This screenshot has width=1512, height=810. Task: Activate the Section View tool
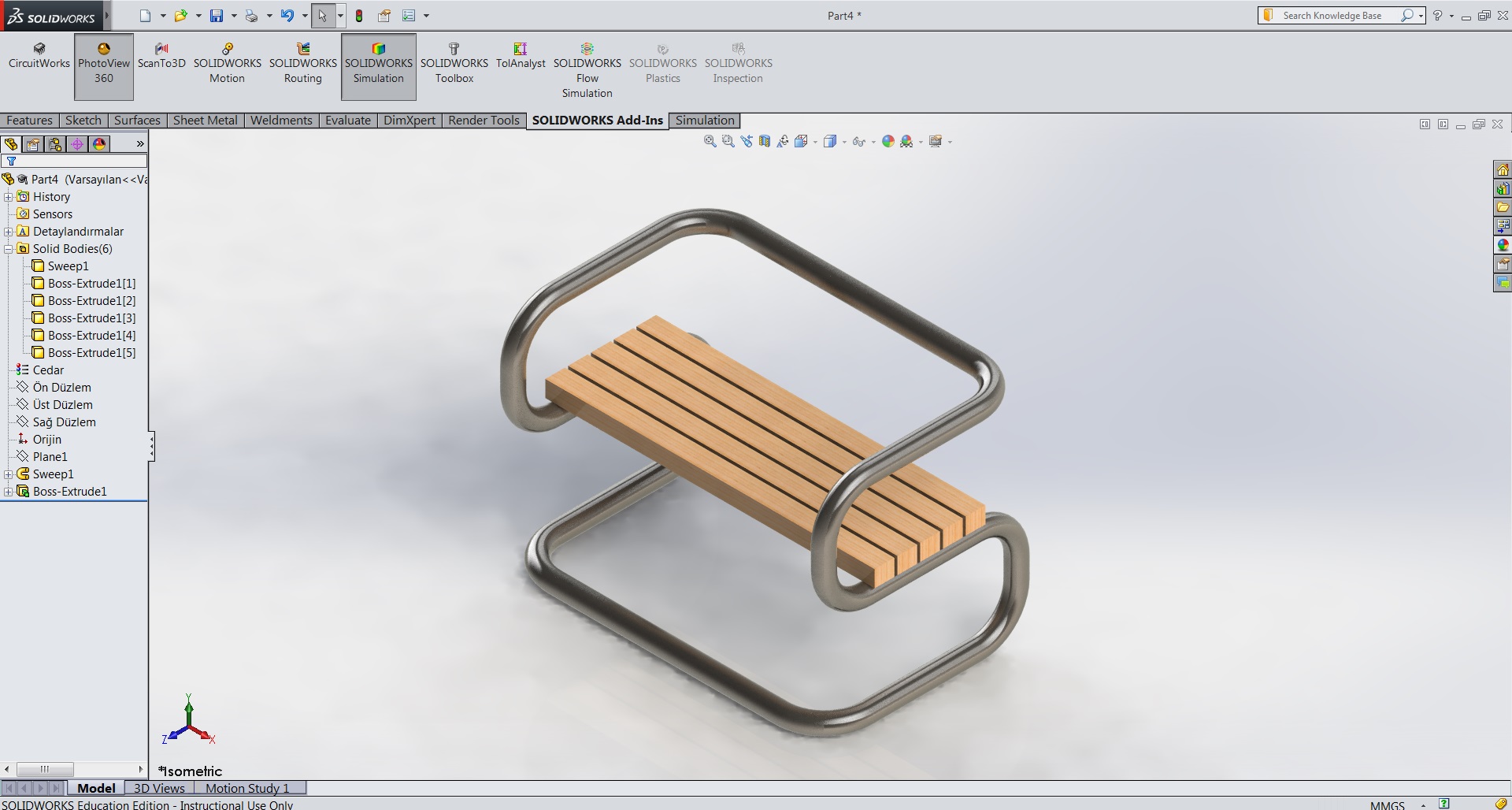coord(765,142)
